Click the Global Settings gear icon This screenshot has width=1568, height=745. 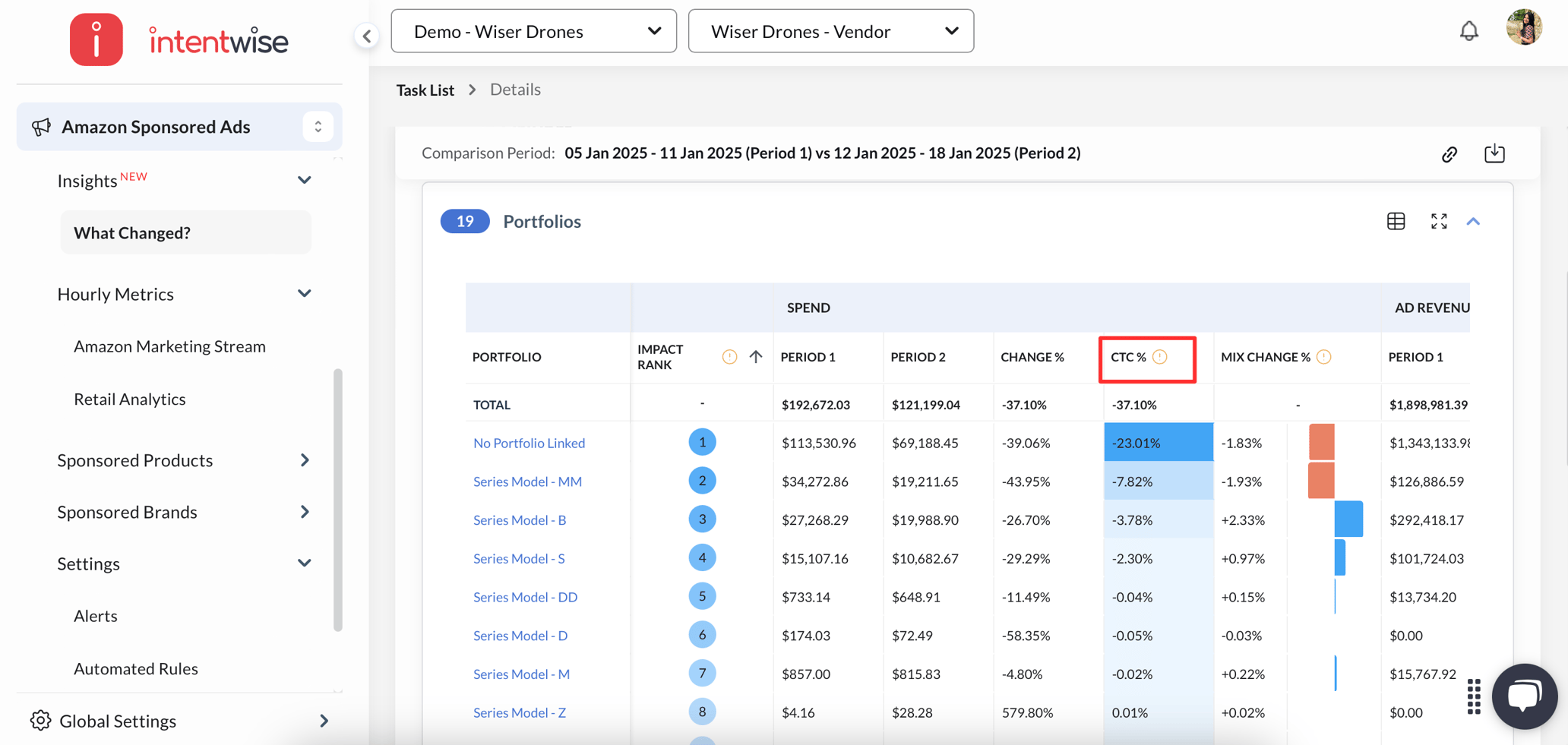point(40,721)
